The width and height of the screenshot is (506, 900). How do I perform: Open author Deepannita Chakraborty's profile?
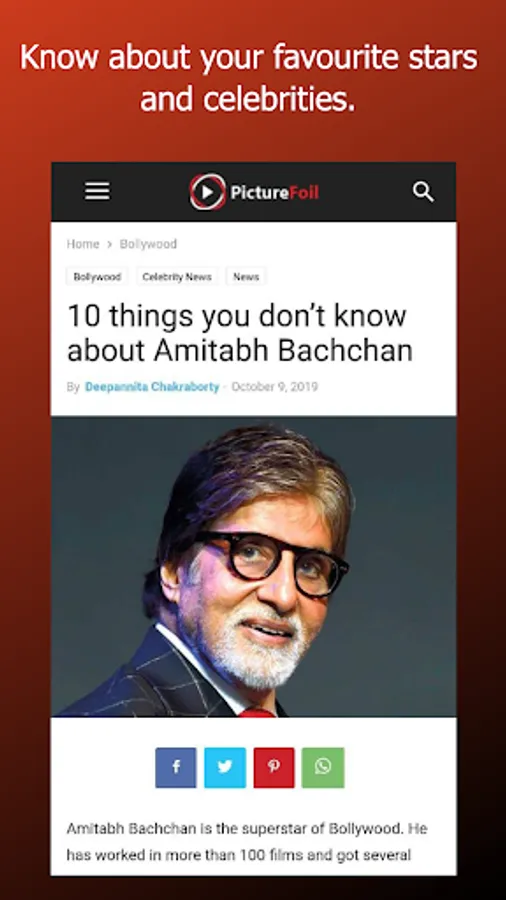[152, 387]
